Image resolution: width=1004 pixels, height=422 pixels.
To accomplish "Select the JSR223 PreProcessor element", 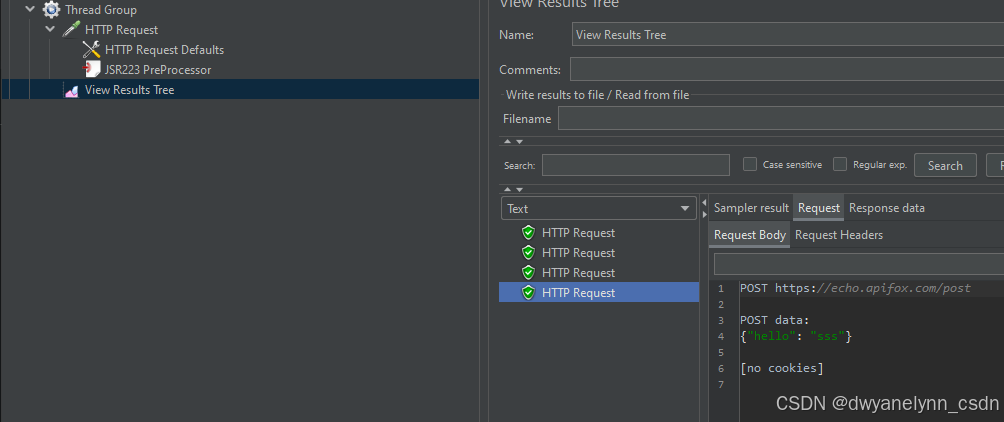I will [158, 69].
